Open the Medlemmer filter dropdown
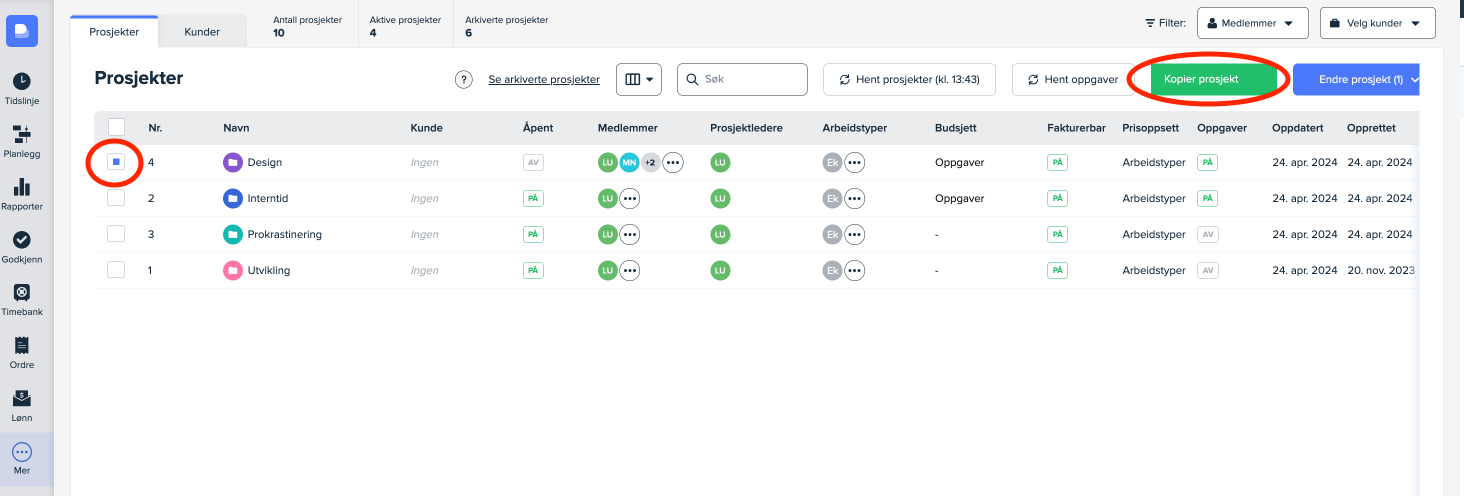The image size is (1464, 496). 1251,23
